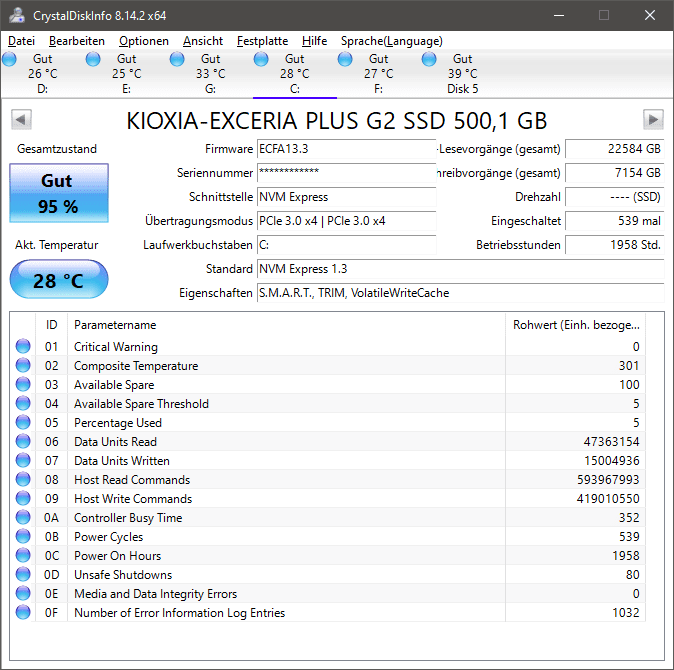Screen dimensions: 674x670
Task: Open the Sprache(Language) menu
Action: click(391, 41)
